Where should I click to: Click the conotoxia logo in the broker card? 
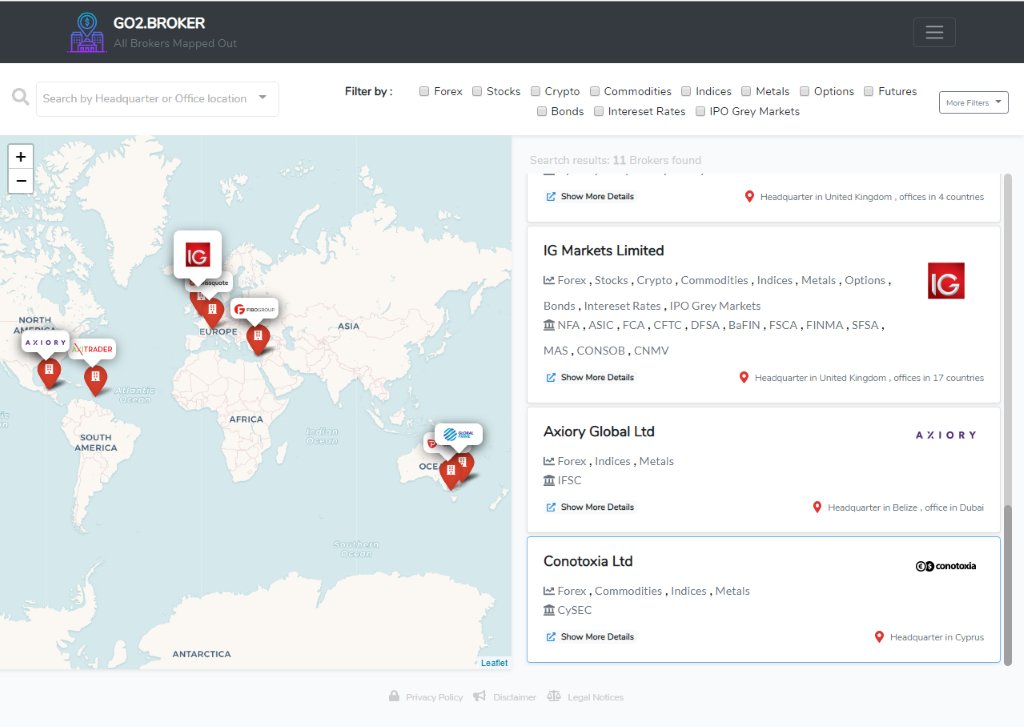946,566
